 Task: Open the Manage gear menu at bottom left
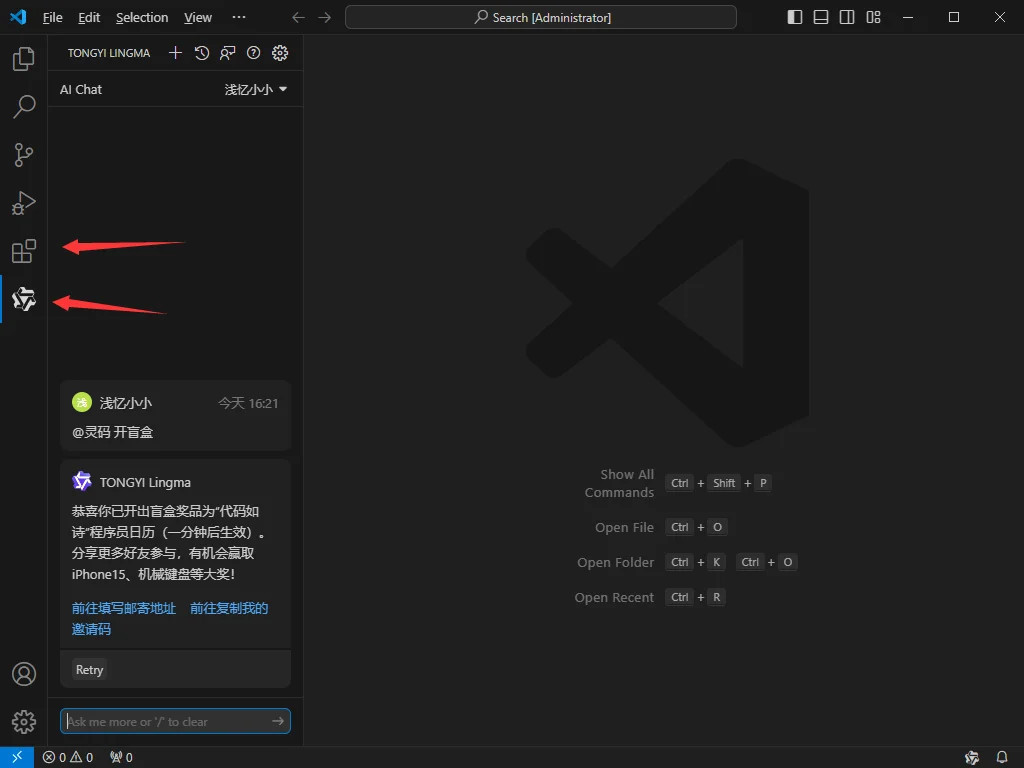24,721
